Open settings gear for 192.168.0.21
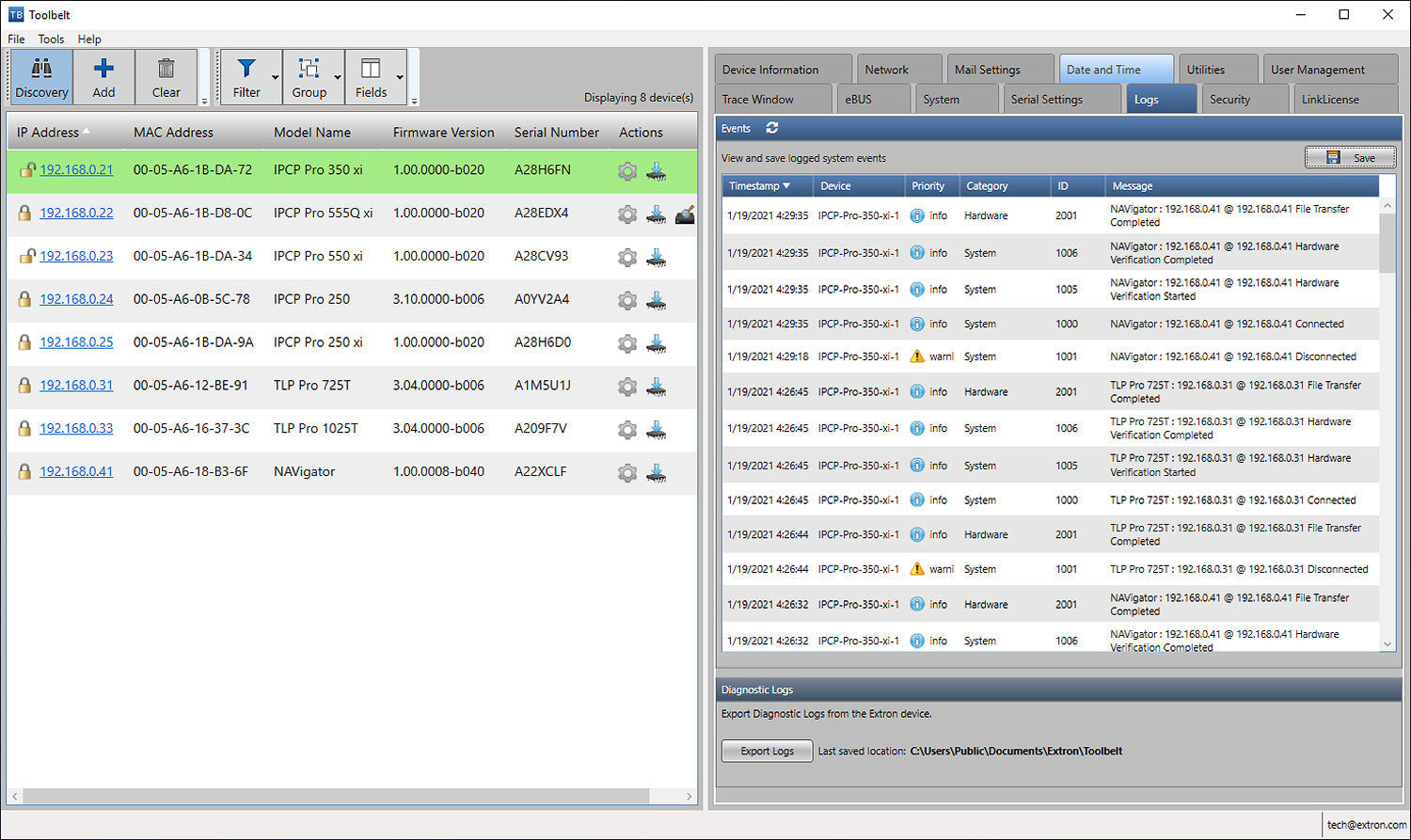Viewport: 1411px width, 840px height. click(627, 171)
